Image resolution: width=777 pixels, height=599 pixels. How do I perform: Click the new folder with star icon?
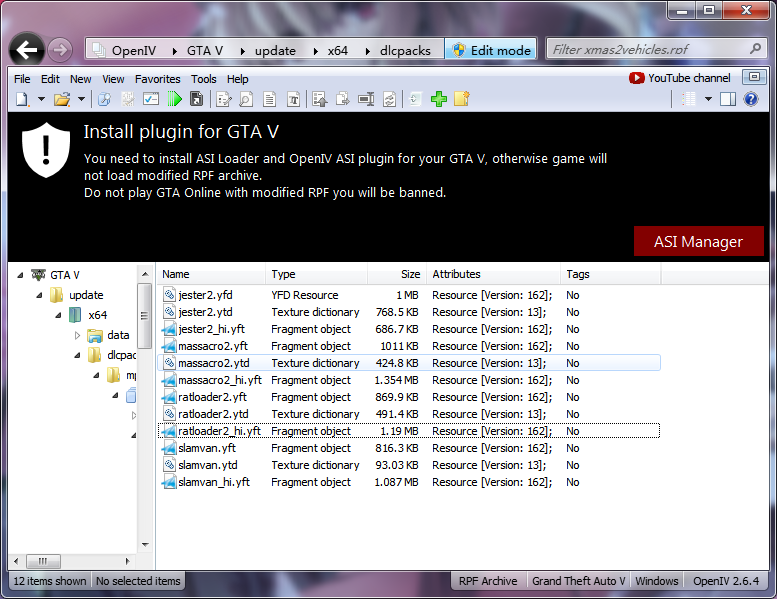point(462,99)
